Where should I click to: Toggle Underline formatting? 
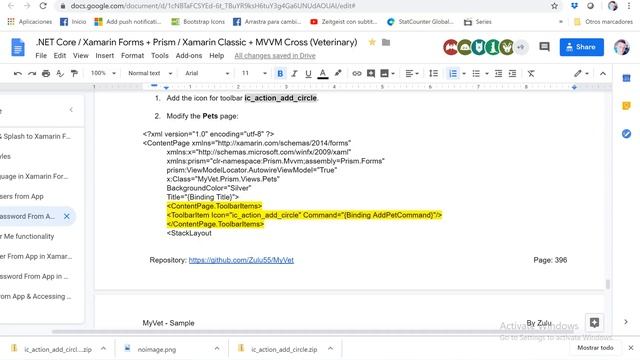[308, 73]
